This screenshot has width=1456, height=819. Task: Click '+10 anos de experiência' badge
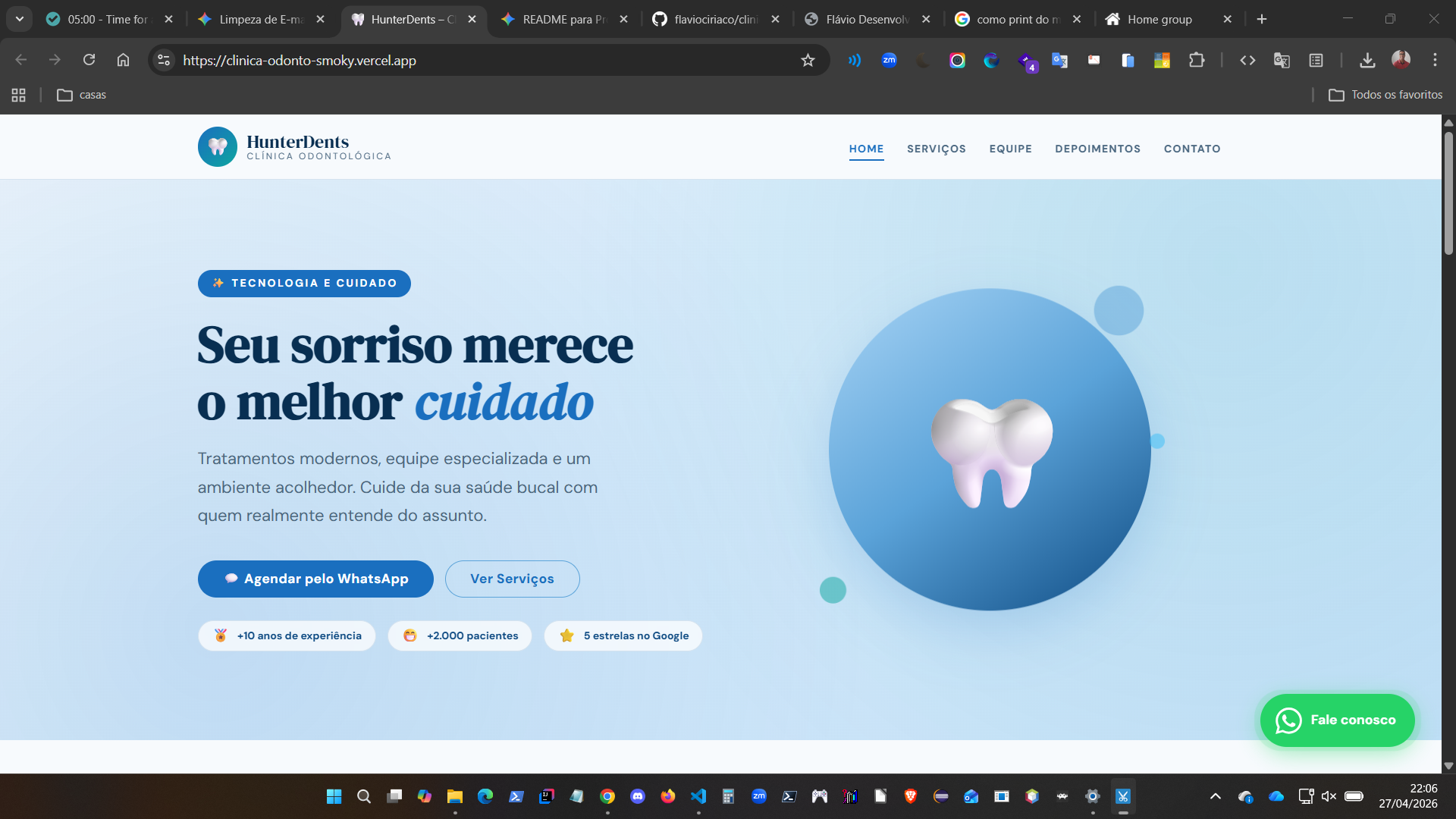tap(287, 635)
